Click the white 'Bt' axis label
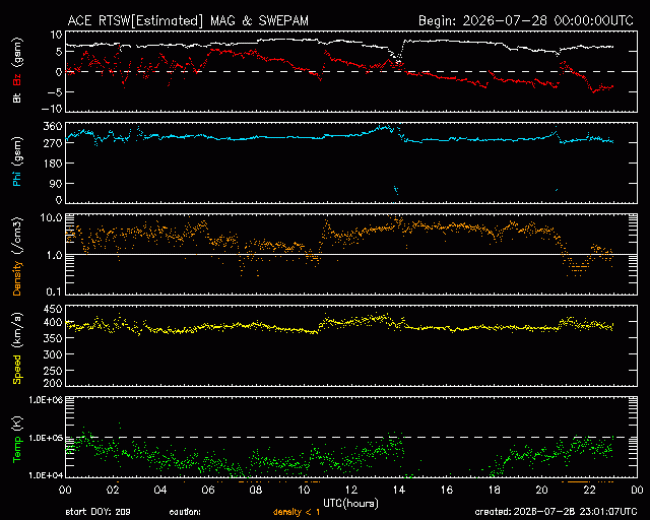This screenshot has height=520, width=650. coord(17,98)
